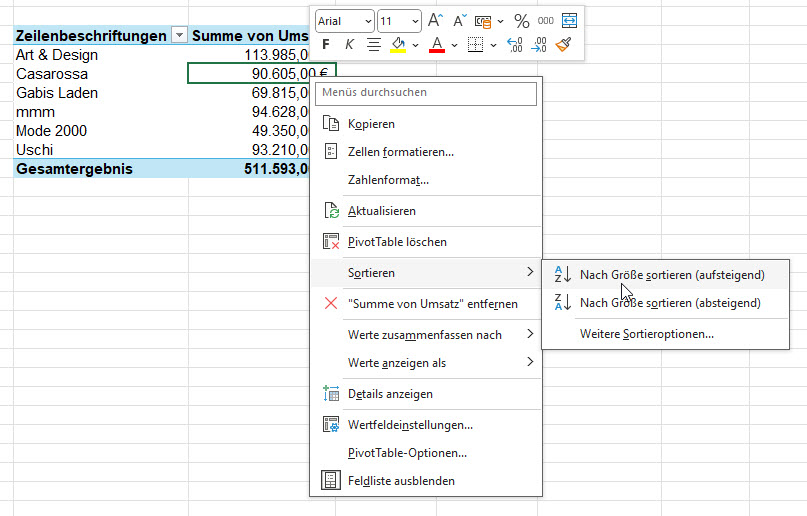This screenshot has width=807, height=516.
Task: Open Wertfeldeinstellungen... from context menu
Action: point(410,424)
